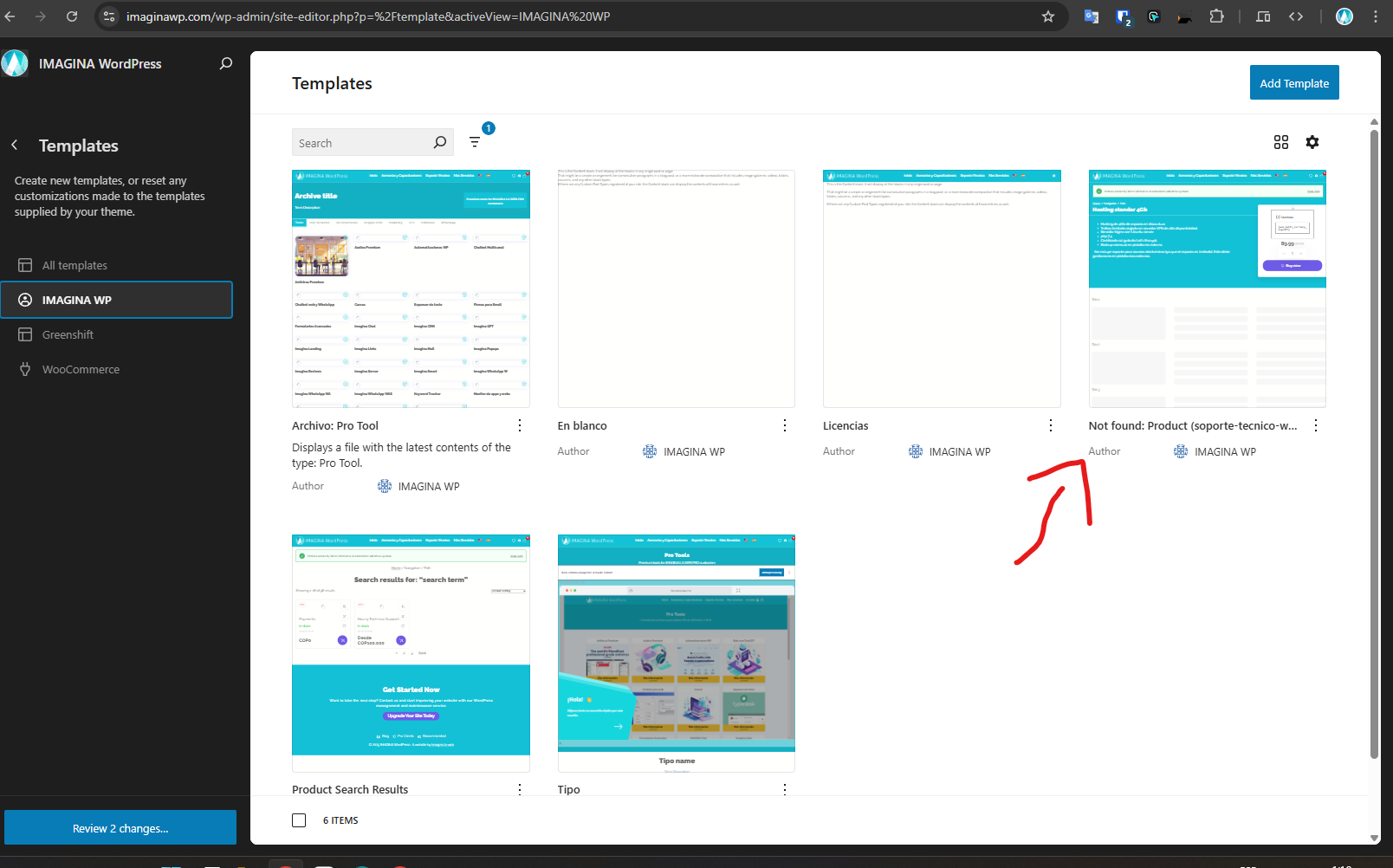Open the template filters icon

click(x=475, y=142)
